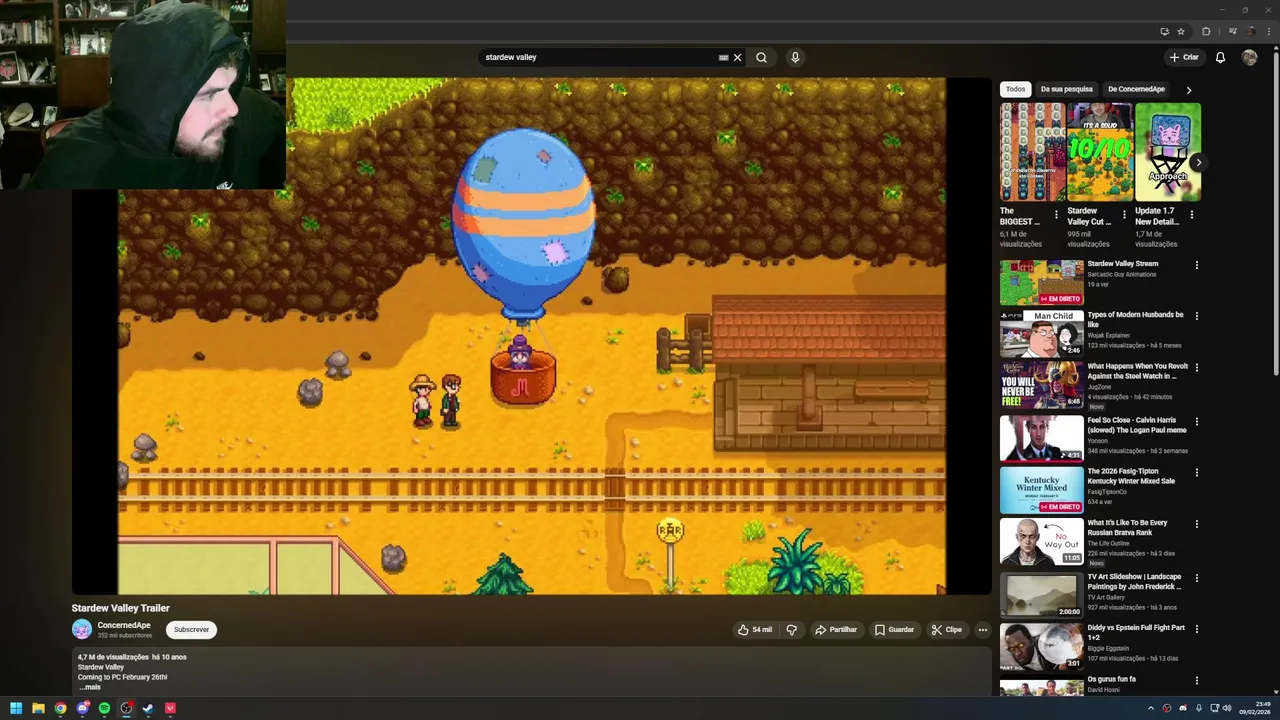Screen dimensions: 1280x720
Task: Open Steam from the taskbar
Action: pos(148,708)
